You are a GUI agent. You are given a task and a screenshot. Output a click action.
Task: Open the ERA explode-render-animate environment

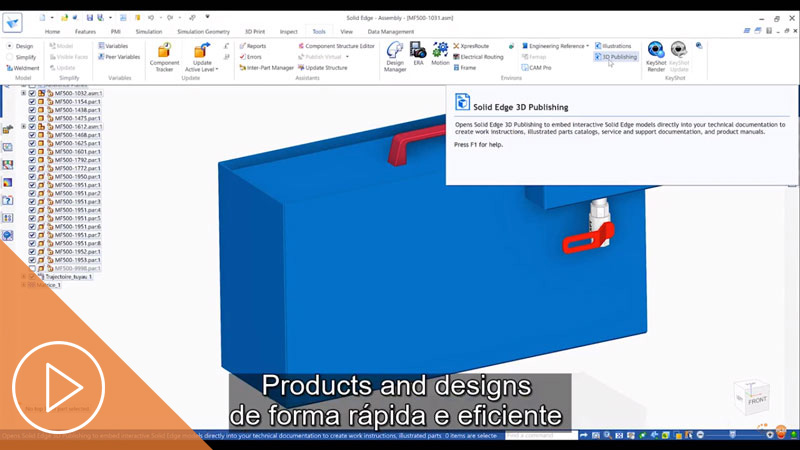coord(419,54)
